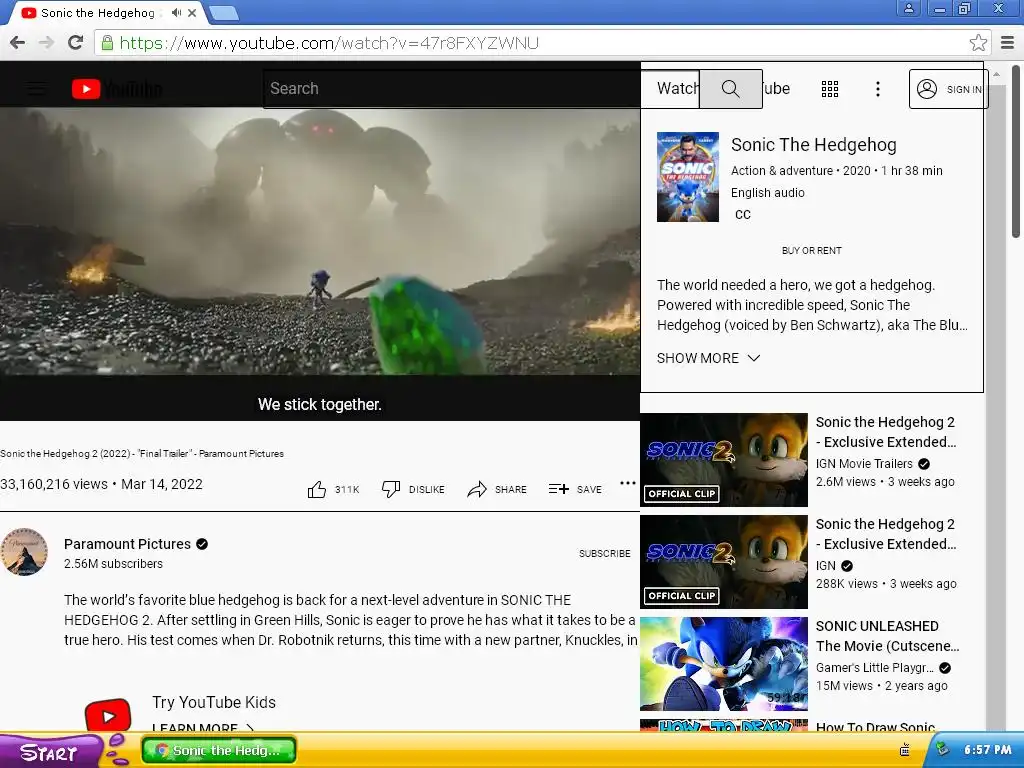Click Paramount Pictures channel name

(x=127, y=544)
